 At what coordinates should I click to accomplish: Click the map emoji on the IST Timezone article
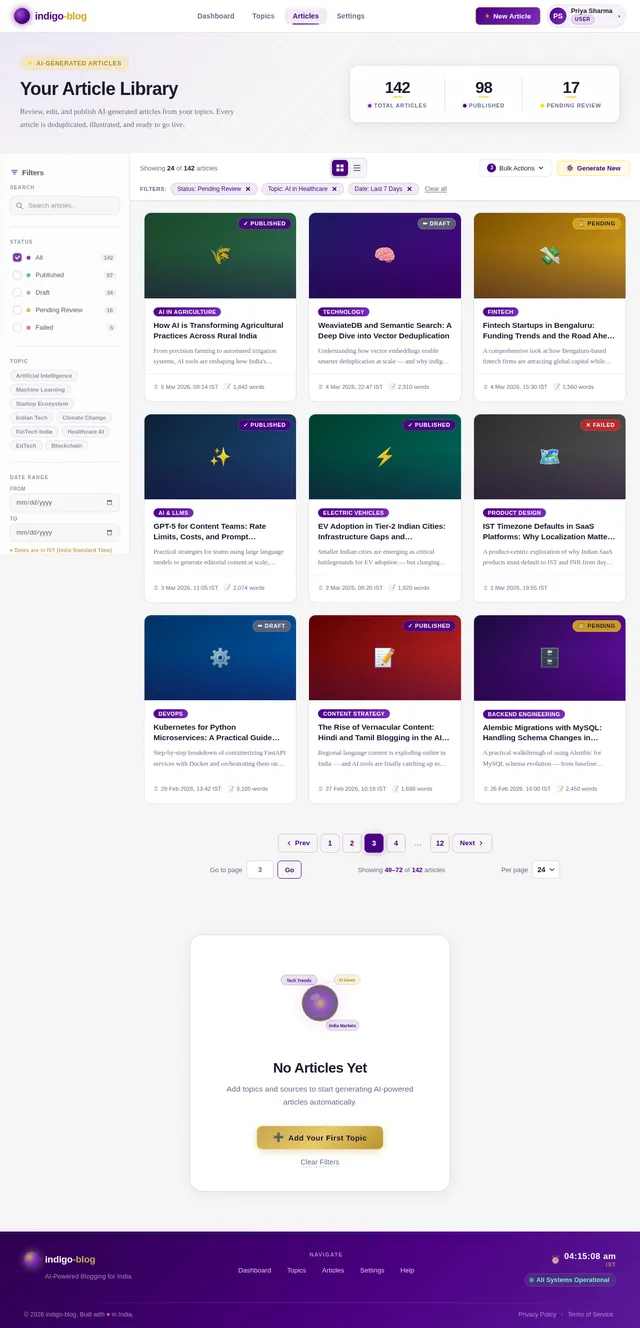(x=549, y=456)
